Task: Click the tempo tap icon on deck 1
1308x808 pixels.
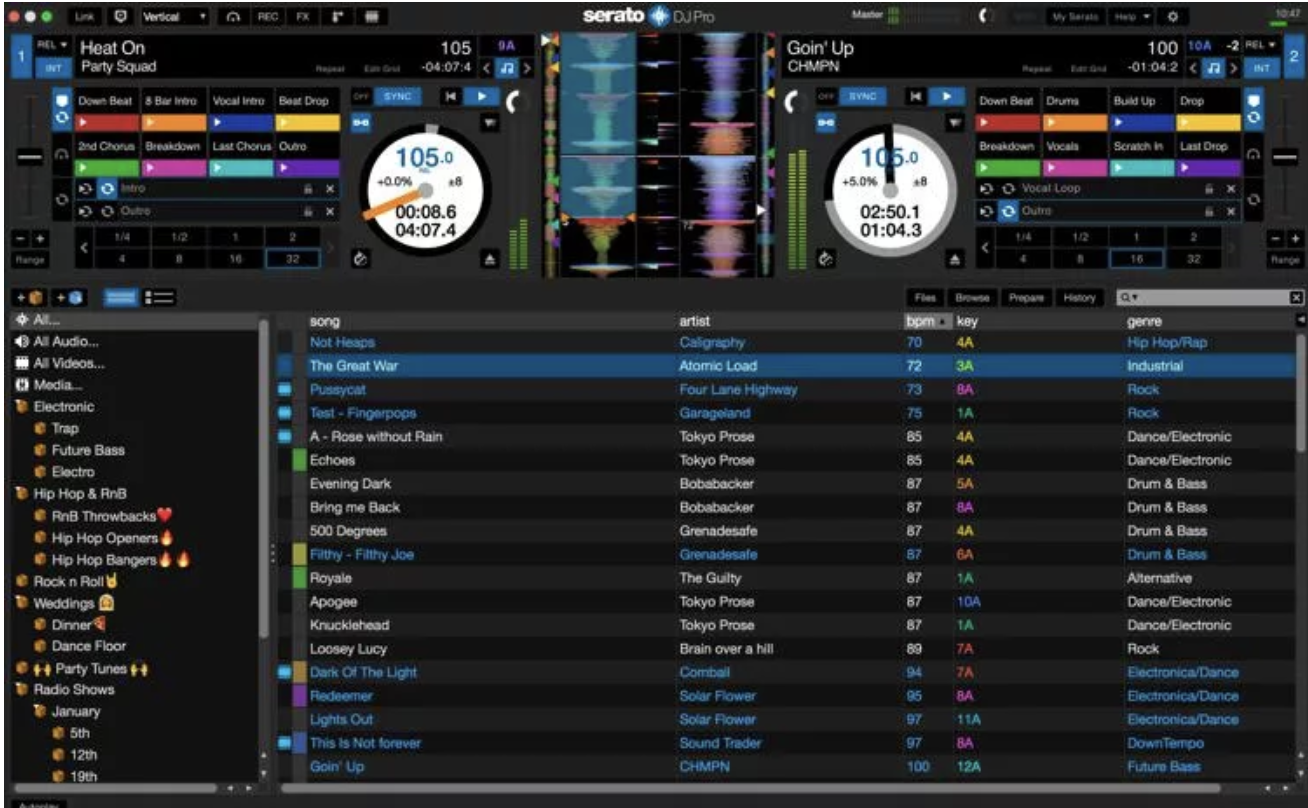Action: (362, 258)
